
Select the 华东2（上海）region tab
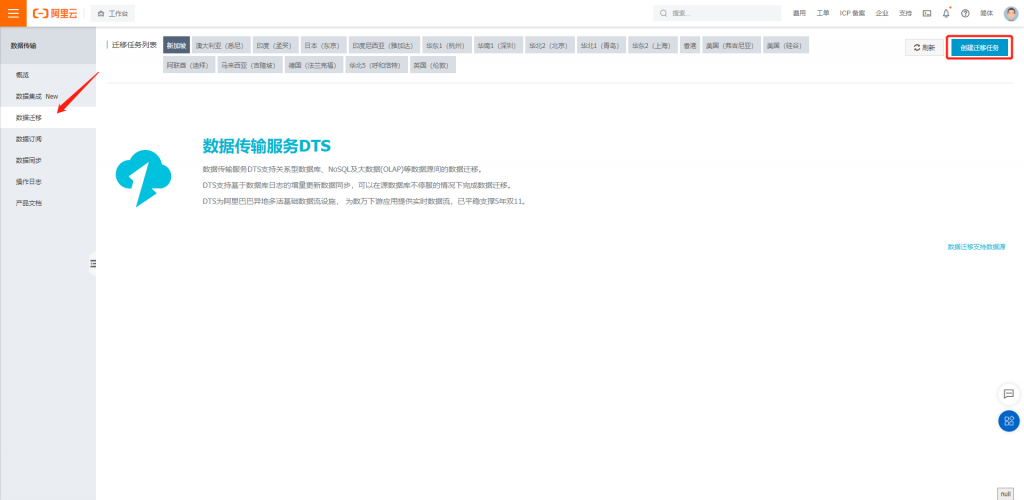tap(651, 45)
